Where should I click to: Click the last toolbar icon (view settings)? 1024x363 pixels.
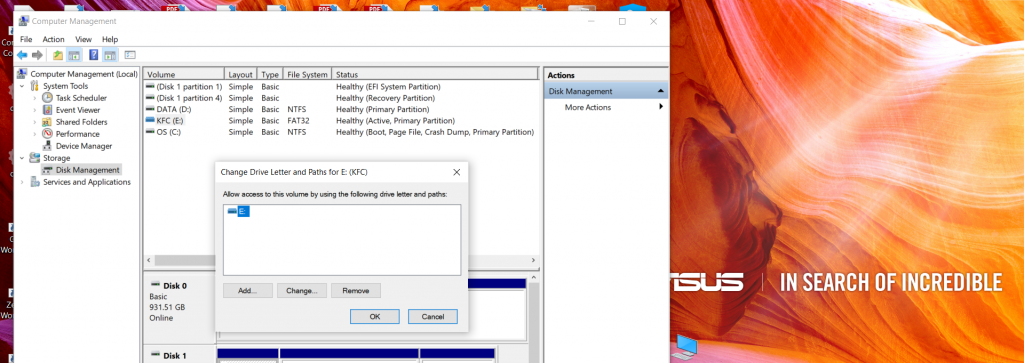click(129, 55)
